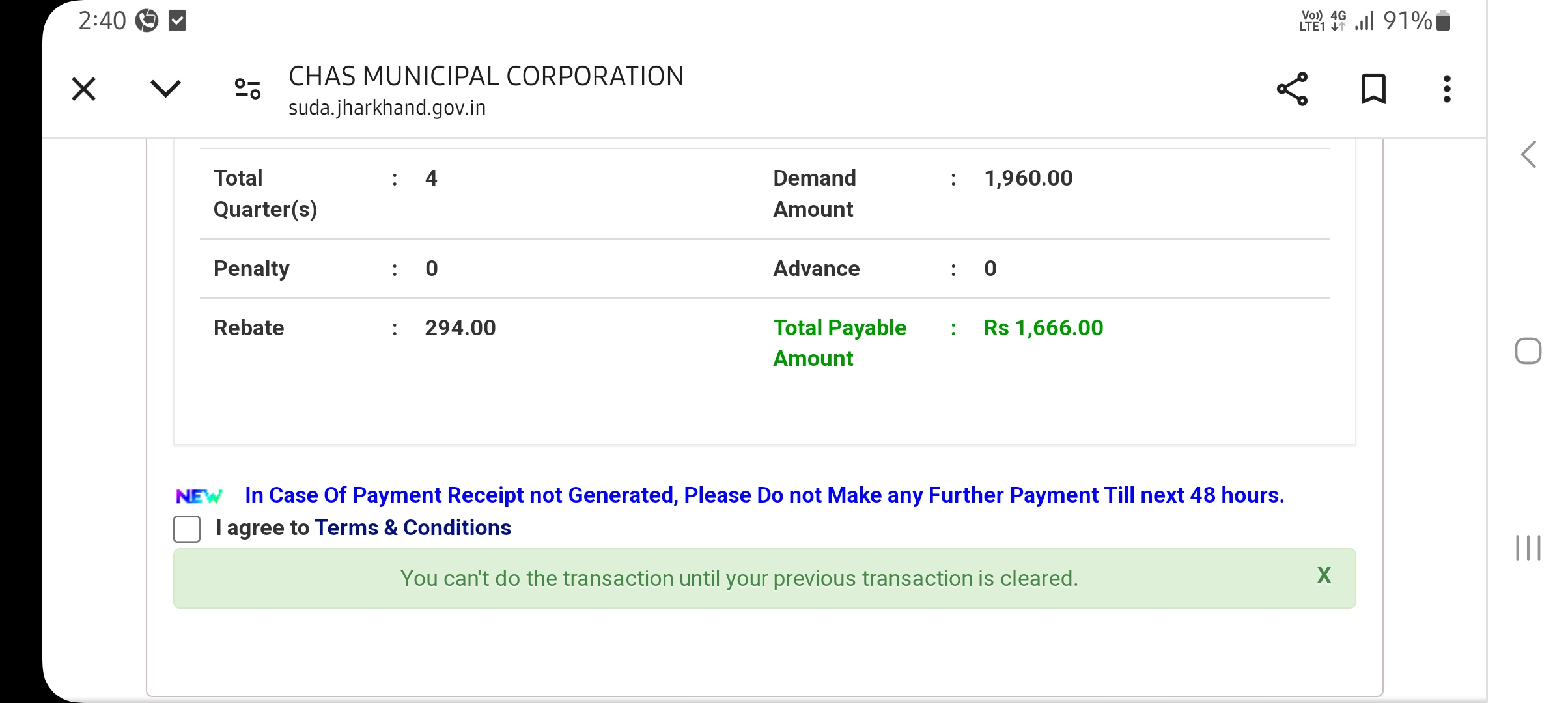
Task: Click the payment receipt 48 hours notice
Action: (764, 495)
